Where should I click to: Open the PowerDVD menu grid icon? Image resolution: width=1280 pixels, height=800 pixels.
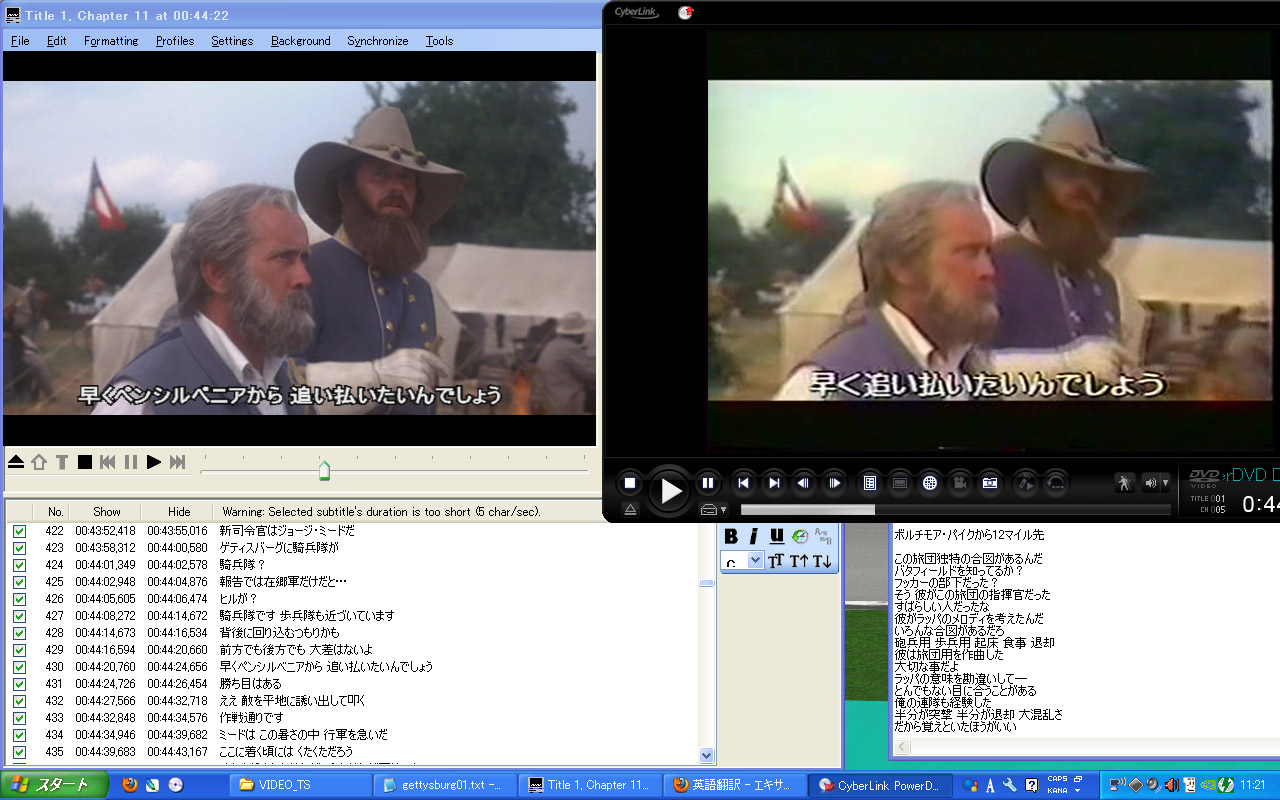tap(870, 483)
